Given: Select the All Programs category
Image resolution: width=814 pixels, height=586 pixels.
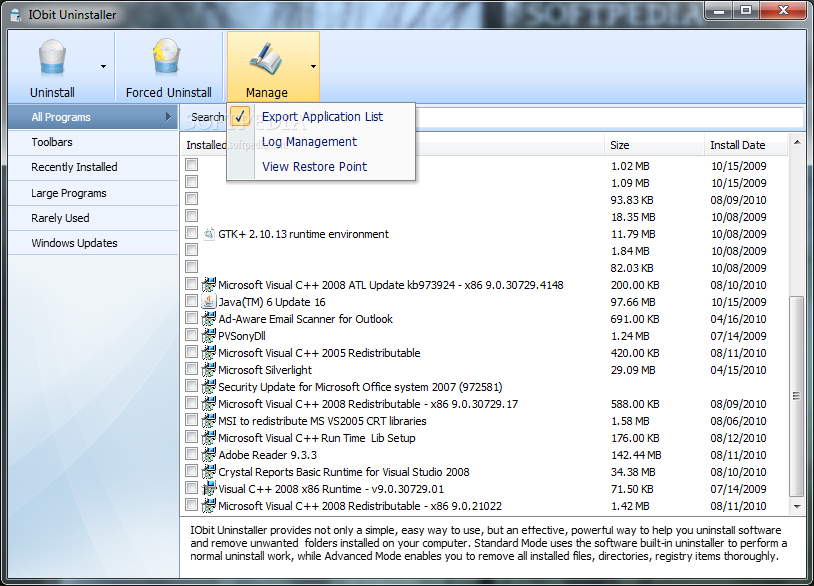Looking at the screenshot, I should click(93, 117).
